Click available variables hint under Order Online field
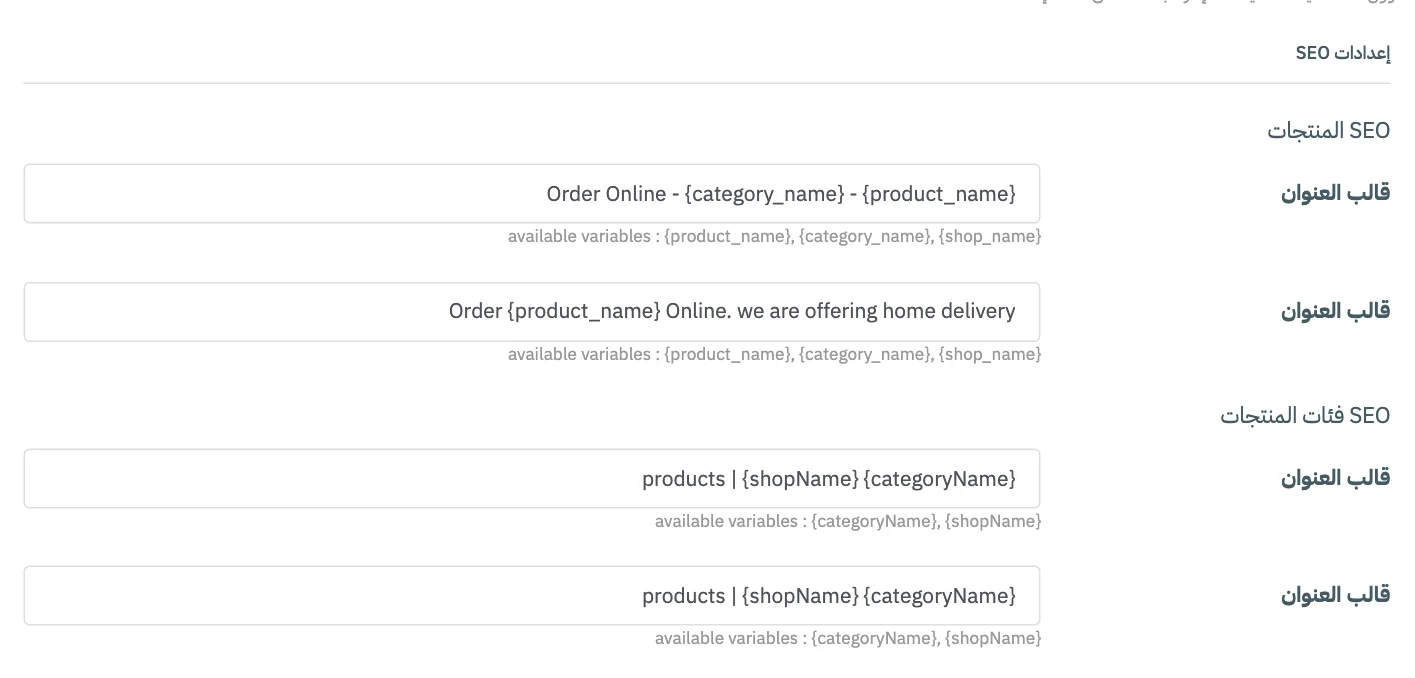 (x=774, y=237)
